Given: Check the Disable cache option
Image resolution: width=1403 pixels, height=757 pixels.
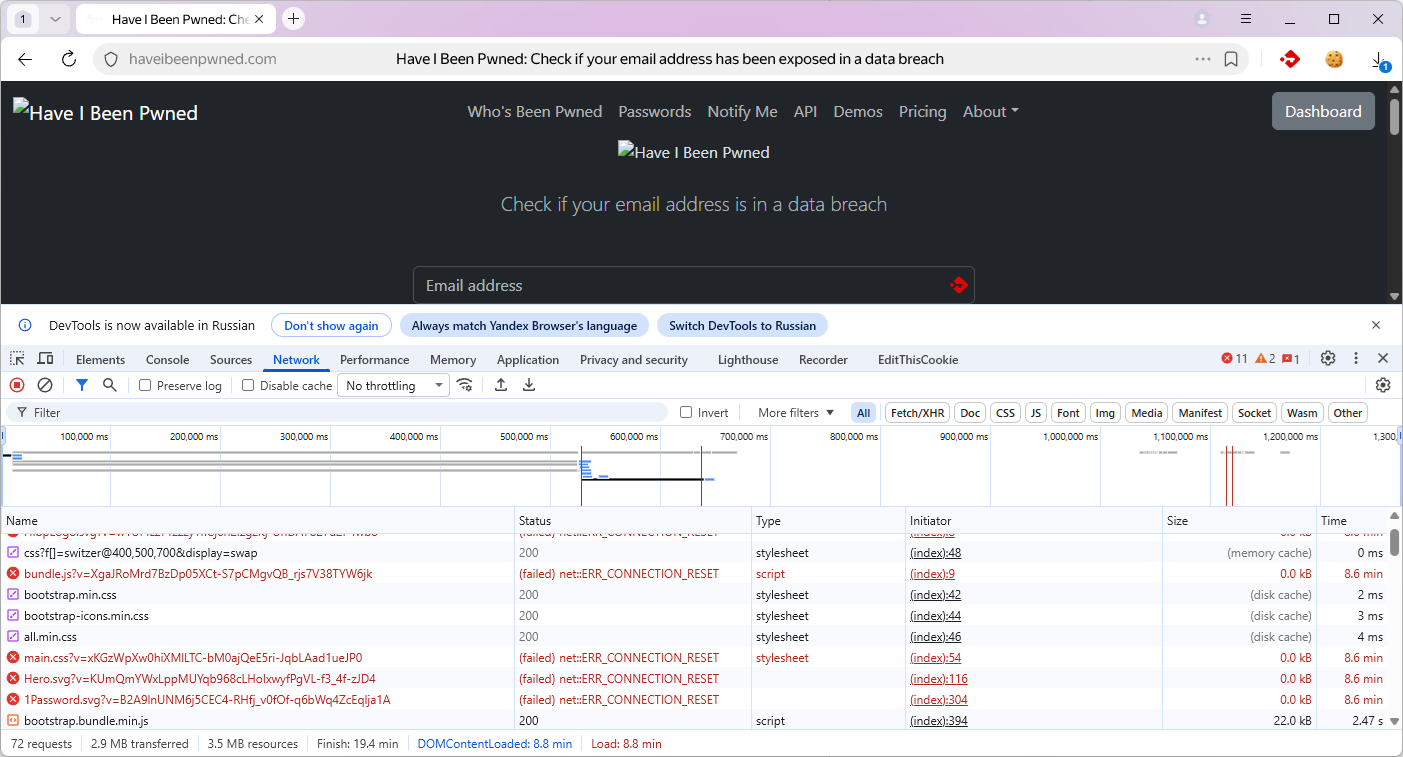Looking at the screenshot, I should 248,386.
